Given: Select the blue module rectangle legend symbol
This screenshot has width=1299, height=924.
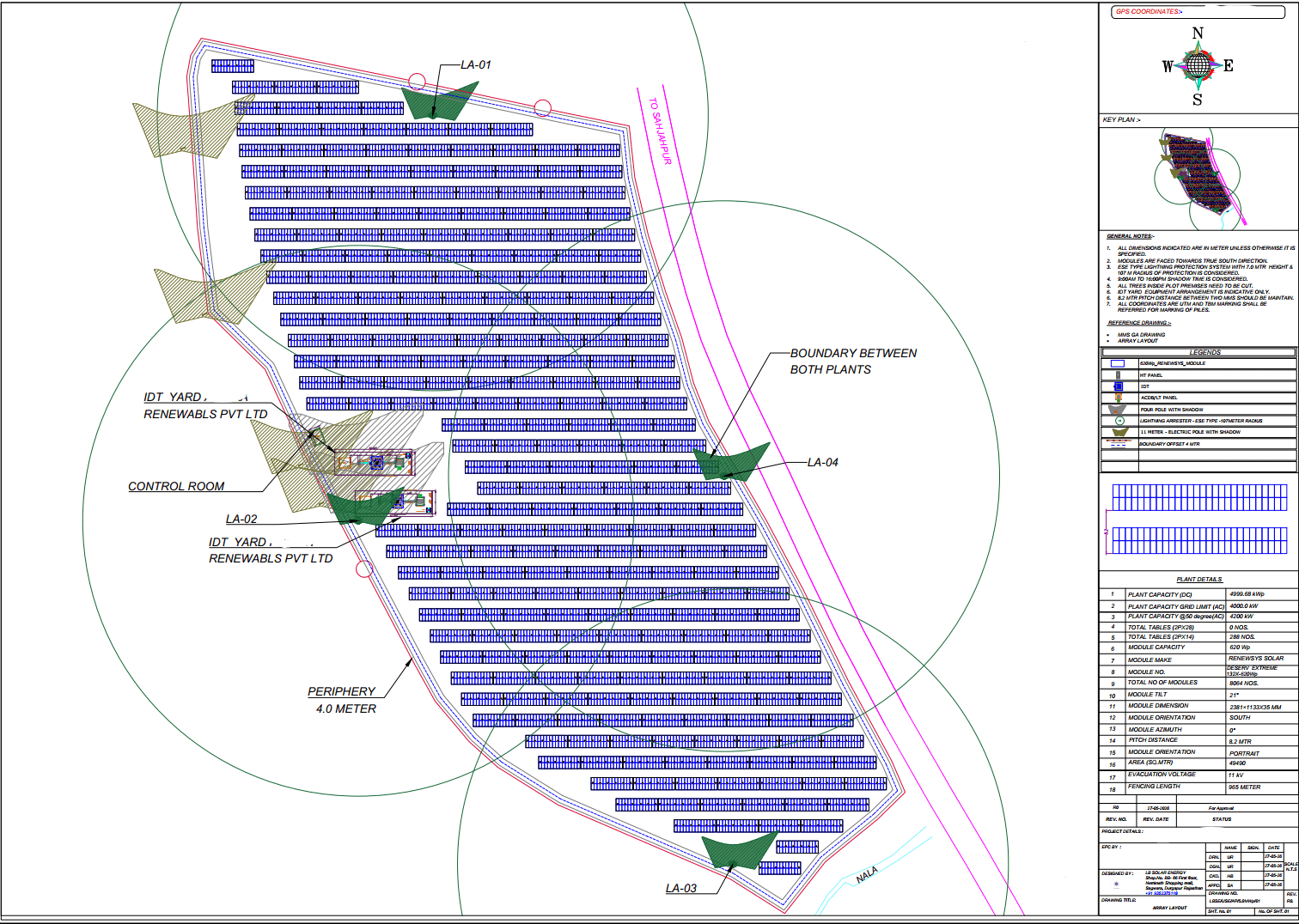Looking at the screenshot, I should click(1118, 363).
